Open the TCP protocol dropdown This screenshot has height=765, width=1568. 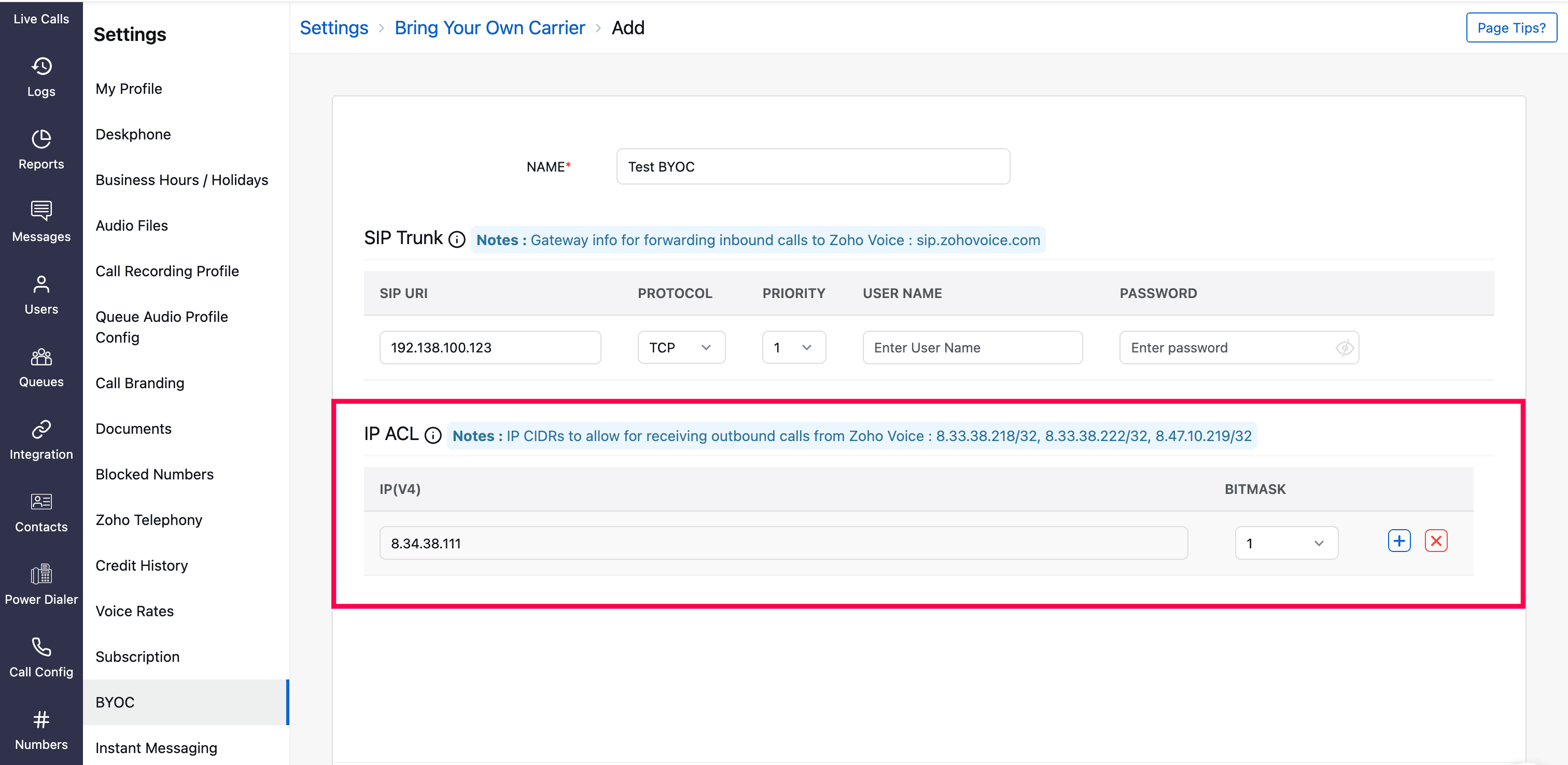(681, 348)
